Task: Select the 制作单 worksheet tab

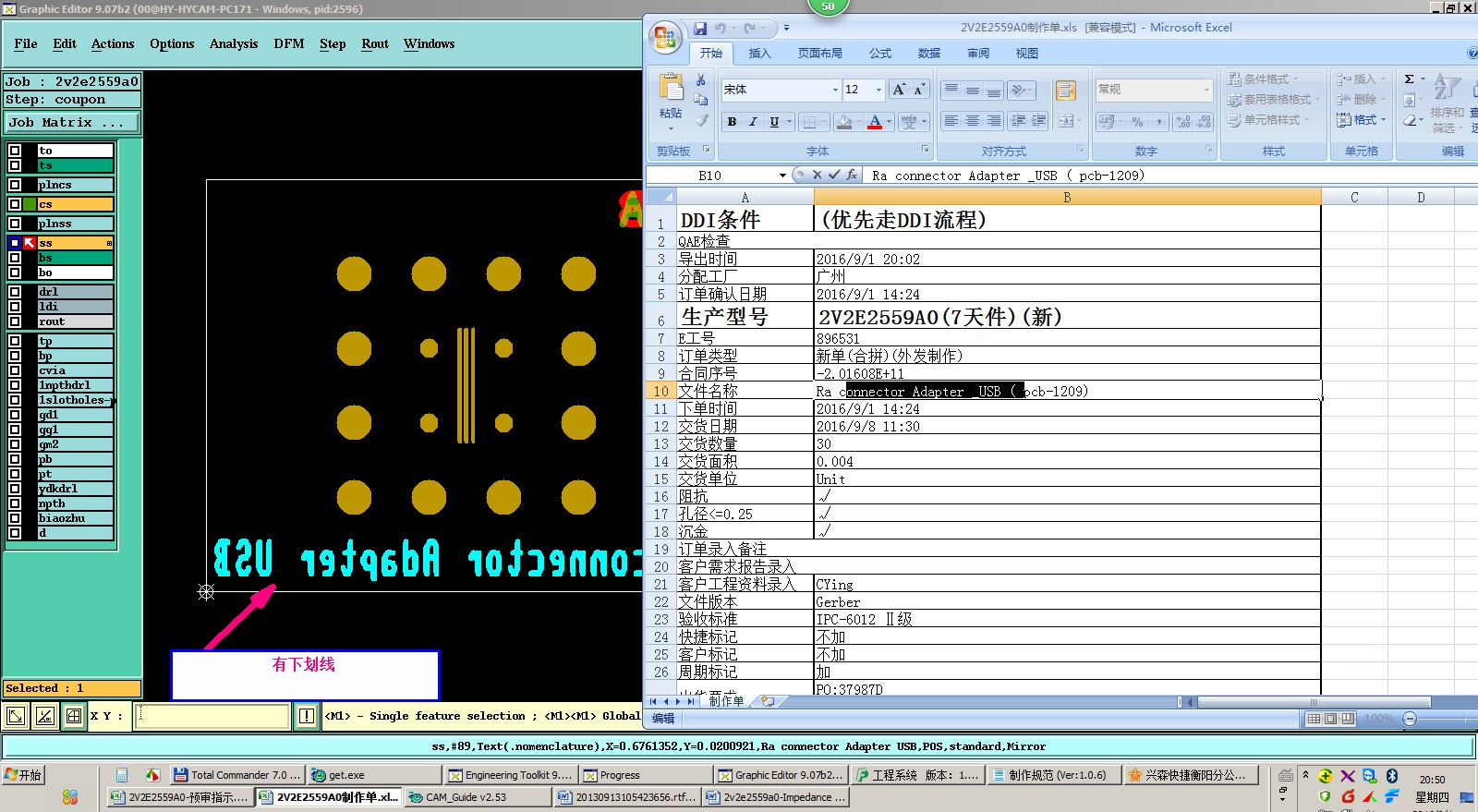Action: (x=726, y=701)
